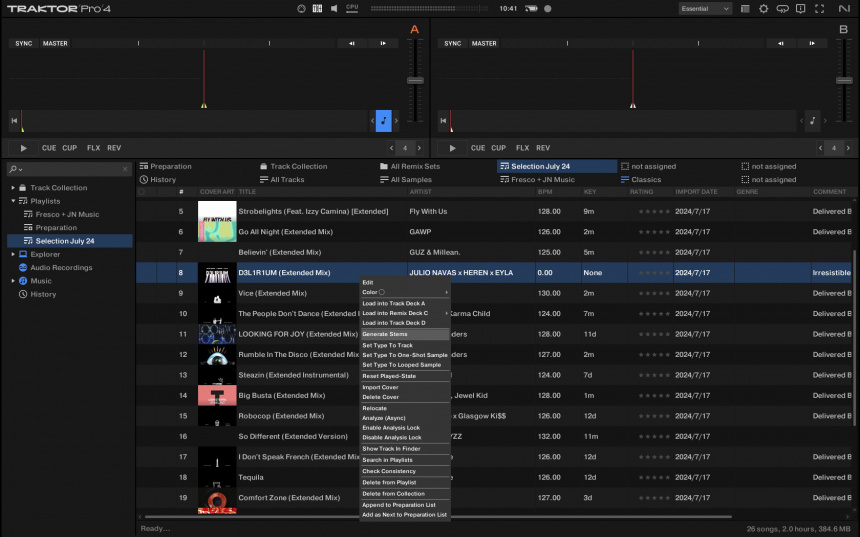
Task: Open the Preparation favorite shortcut
Action: [x=166, y=166]
